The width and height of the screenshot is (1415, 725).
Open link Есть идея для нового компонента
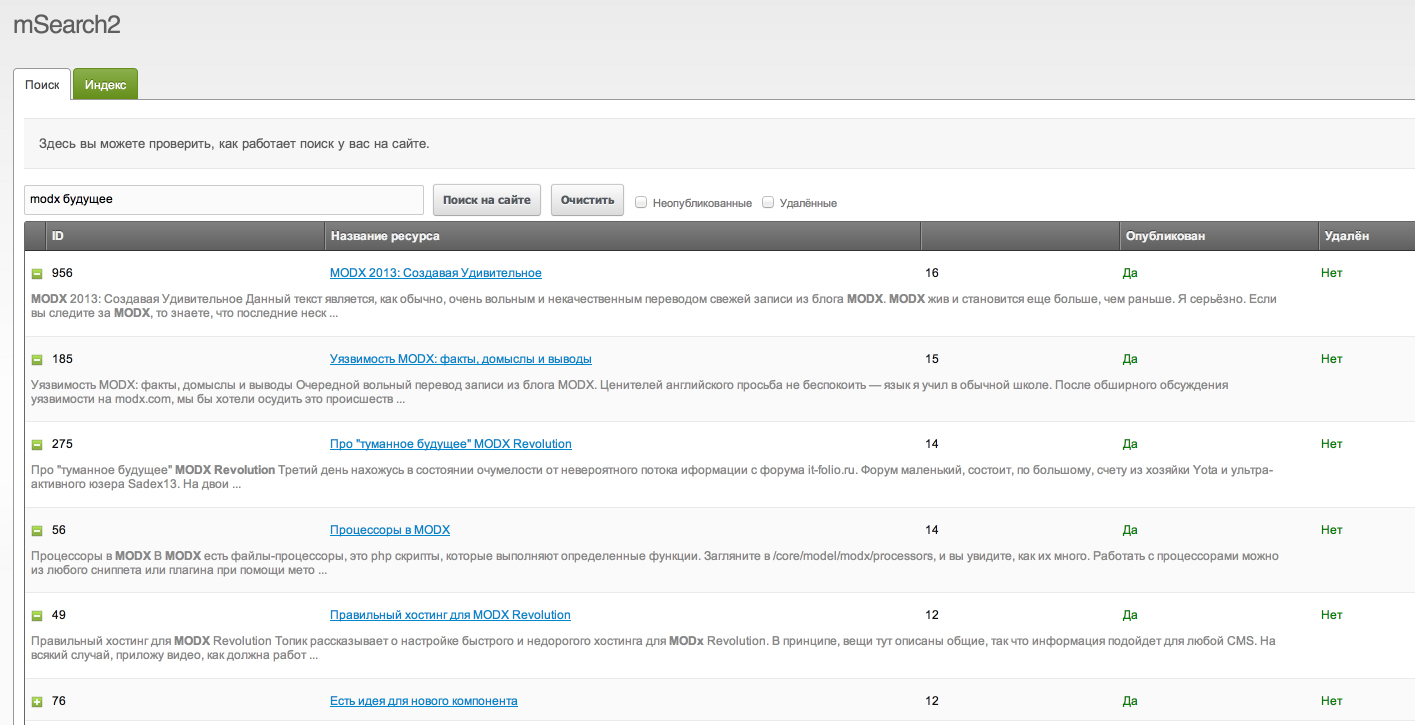424,701
